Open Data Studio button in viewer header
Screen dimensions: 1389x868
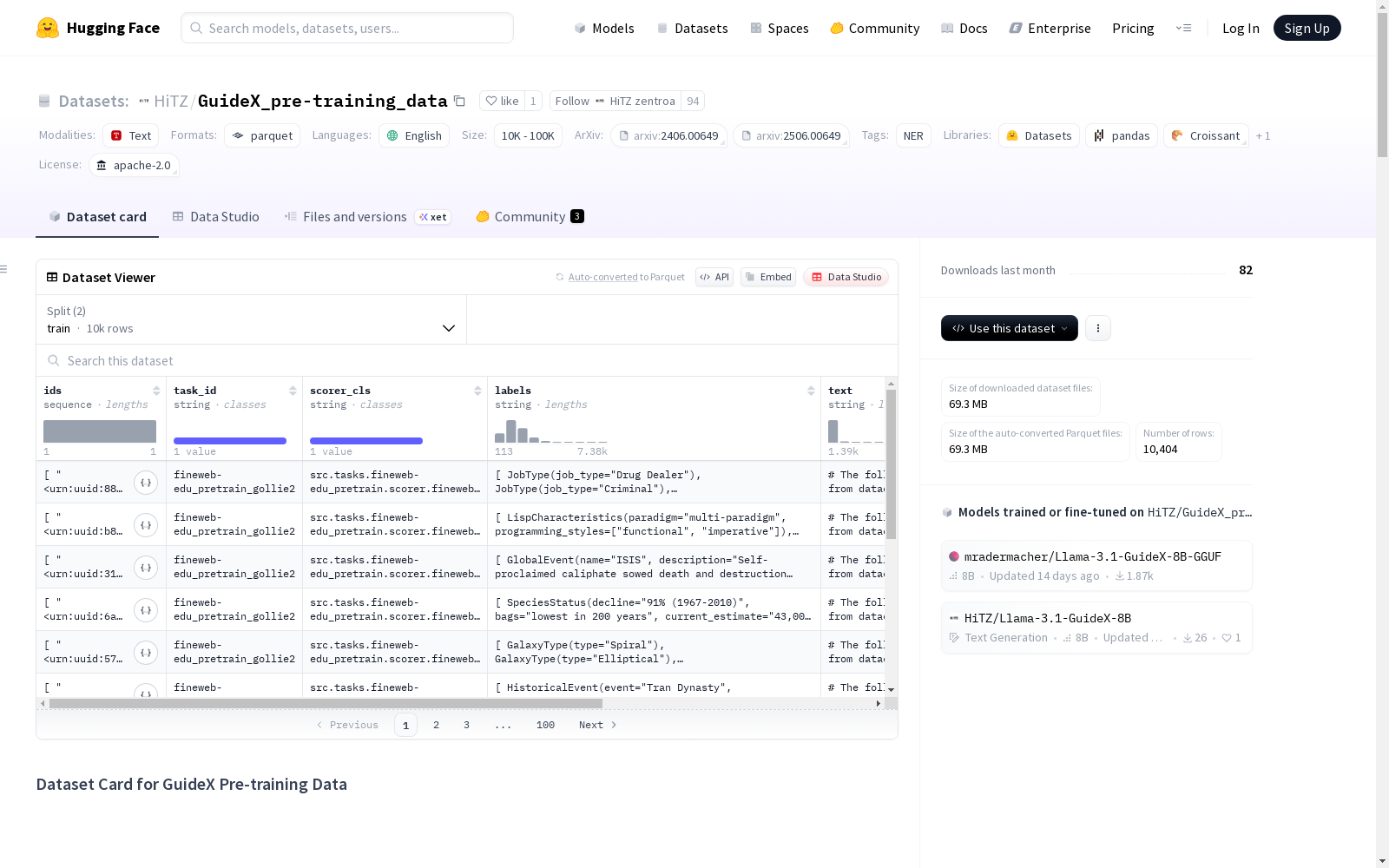click(846, 277)
